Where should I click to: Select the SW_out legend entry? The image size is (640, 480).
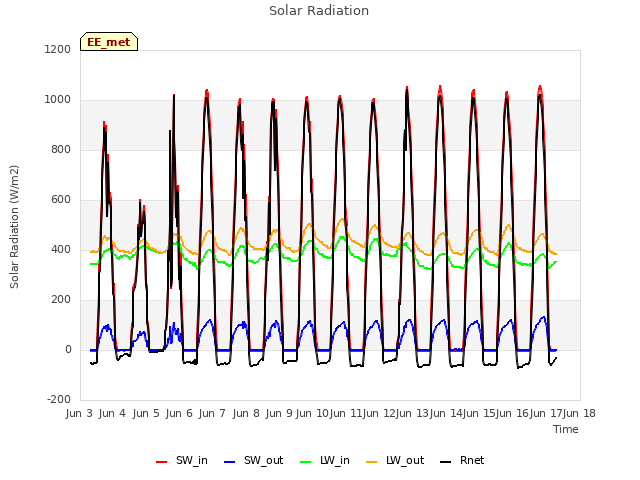click(x=253, y=460)
